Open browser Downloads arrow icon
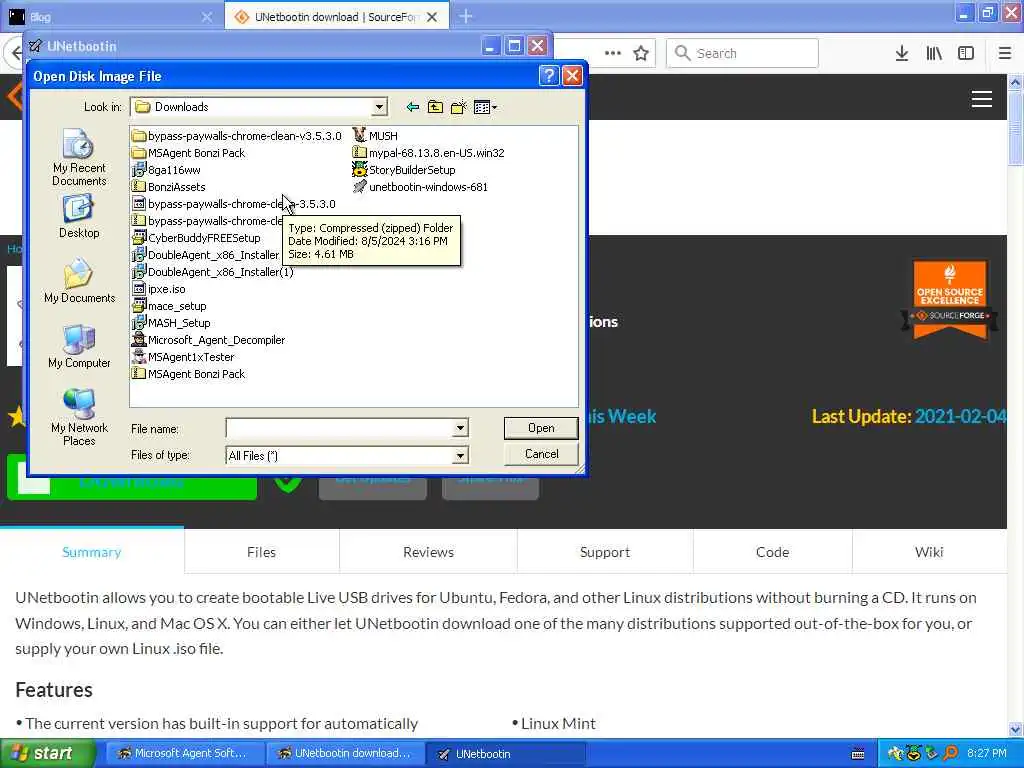The height and width of the screenshot is (768, 1024). click(901, 54)
